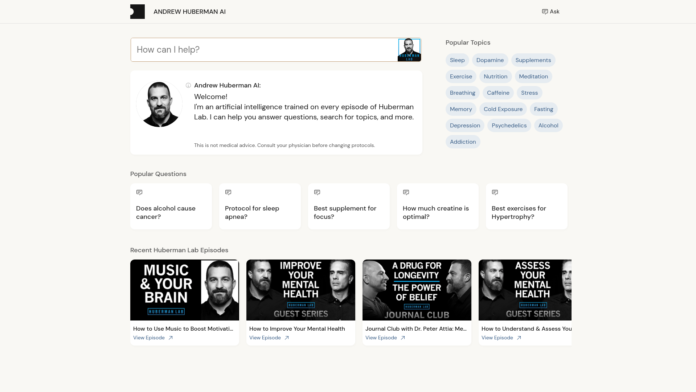Image resolution: width=696 pixels, height=392 pixels.
Task: Pick the Depression topic tag
Action: coord(465,126)
